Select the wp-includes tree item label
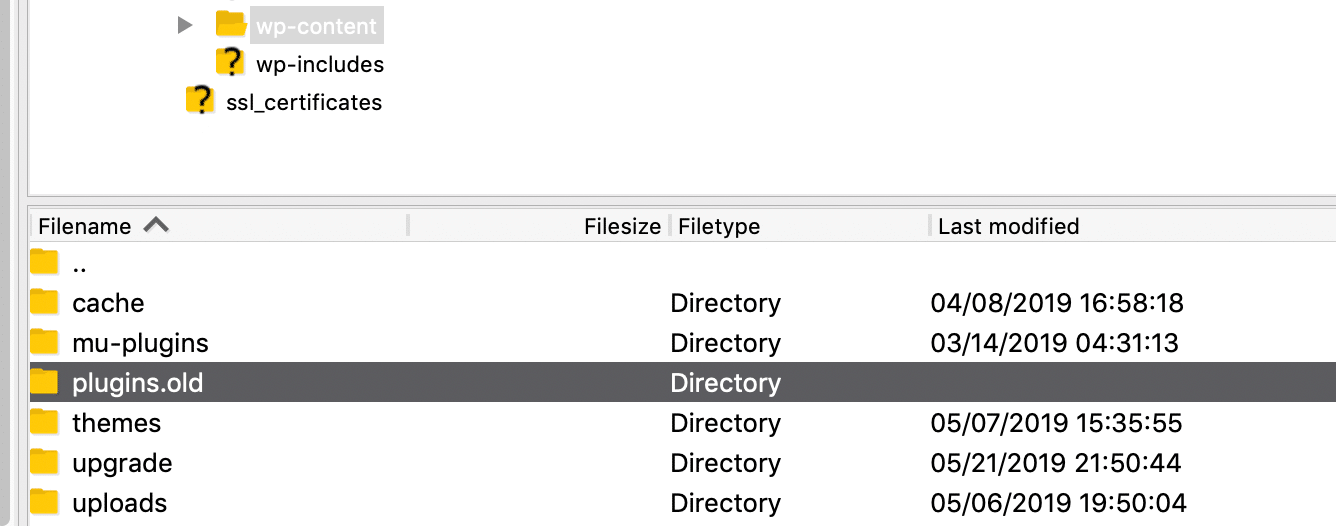Viewport: 1336px width, 526px height. coord(320,64)
